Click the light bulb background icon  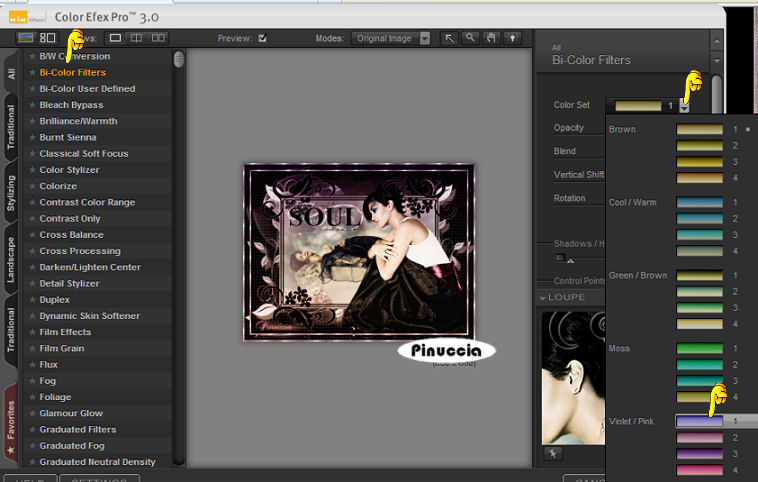(x=512, y=38)
